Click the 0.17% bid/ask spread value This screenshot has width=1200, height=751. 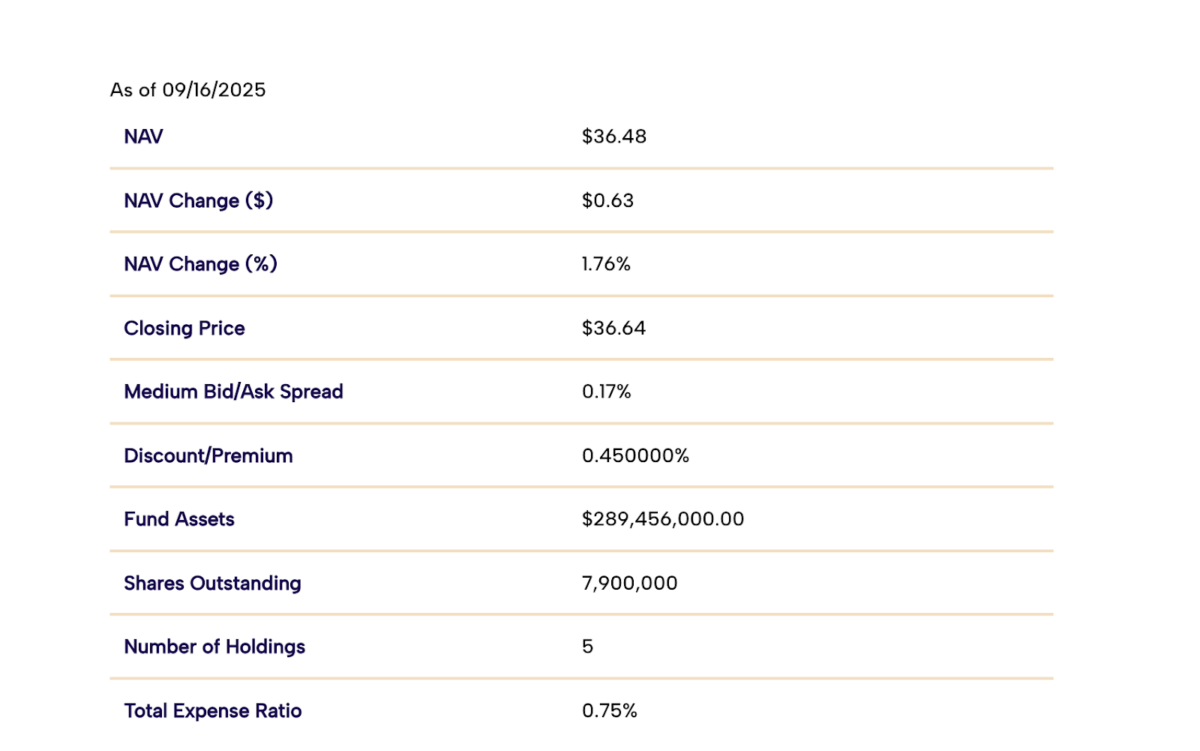point(606,392)
